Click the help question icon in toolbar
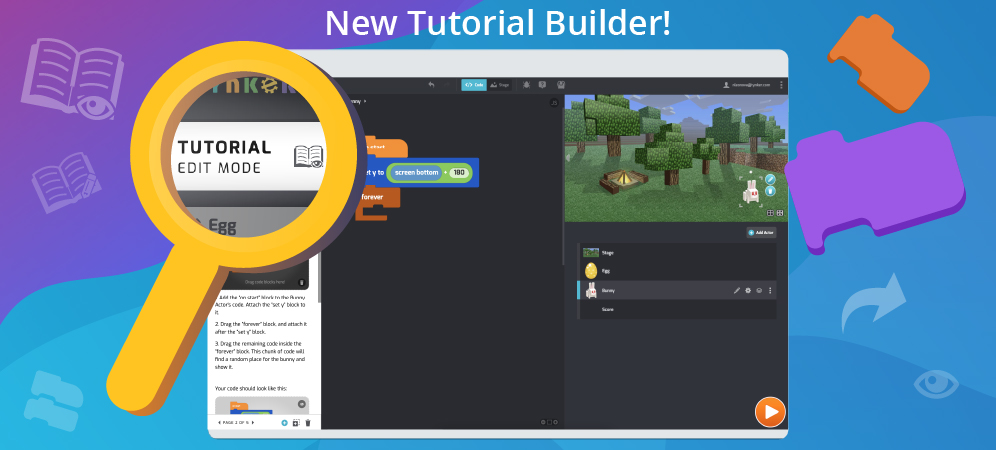The image size is (996, 450). (x=542, y=85)
